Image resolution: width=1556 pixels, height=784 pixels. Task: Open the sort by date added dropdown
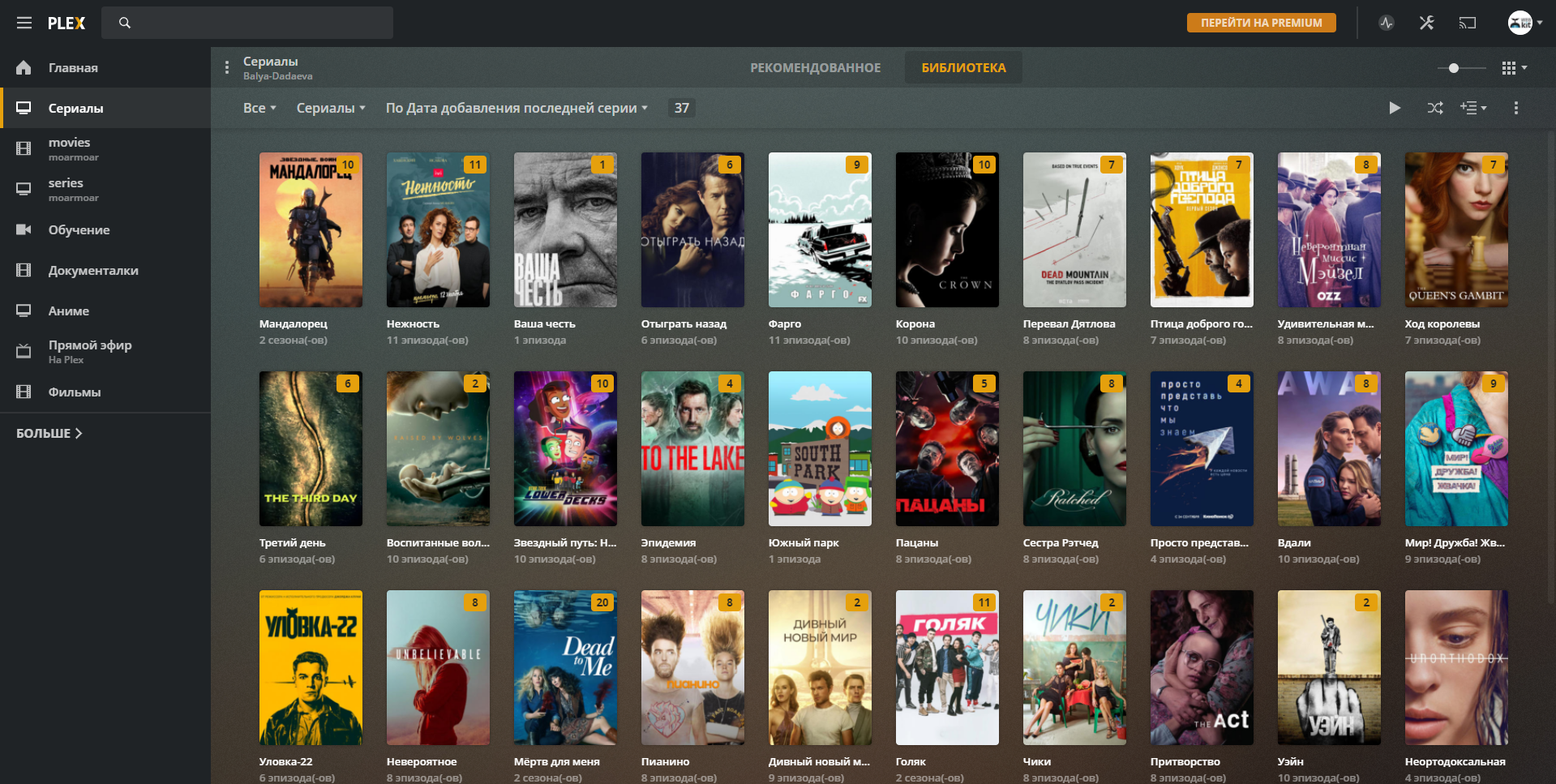[x=516, y=108]
